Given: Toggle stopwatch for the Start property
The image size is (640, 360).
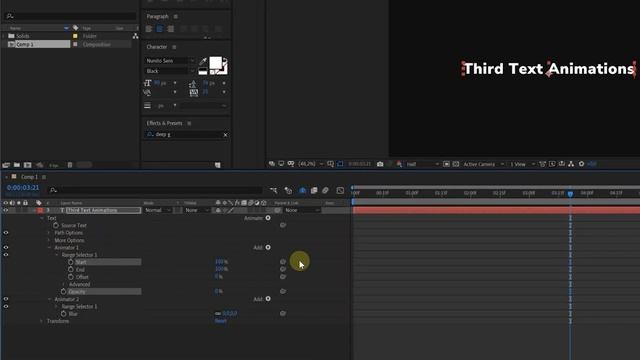Looking at the screenshot, I should click(x=71, y=262).
